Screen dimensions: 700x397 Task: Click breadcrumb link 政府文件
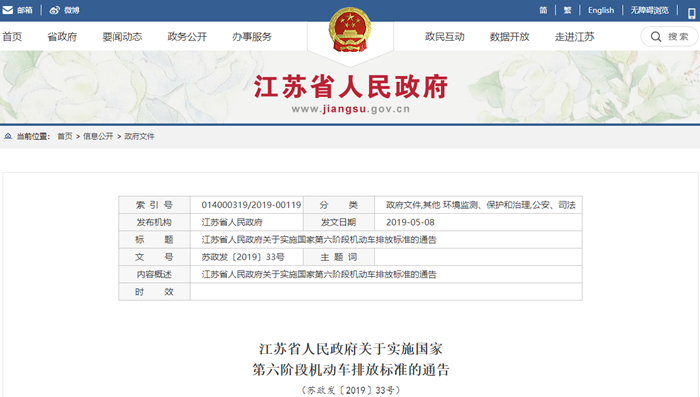coord(139,136)
